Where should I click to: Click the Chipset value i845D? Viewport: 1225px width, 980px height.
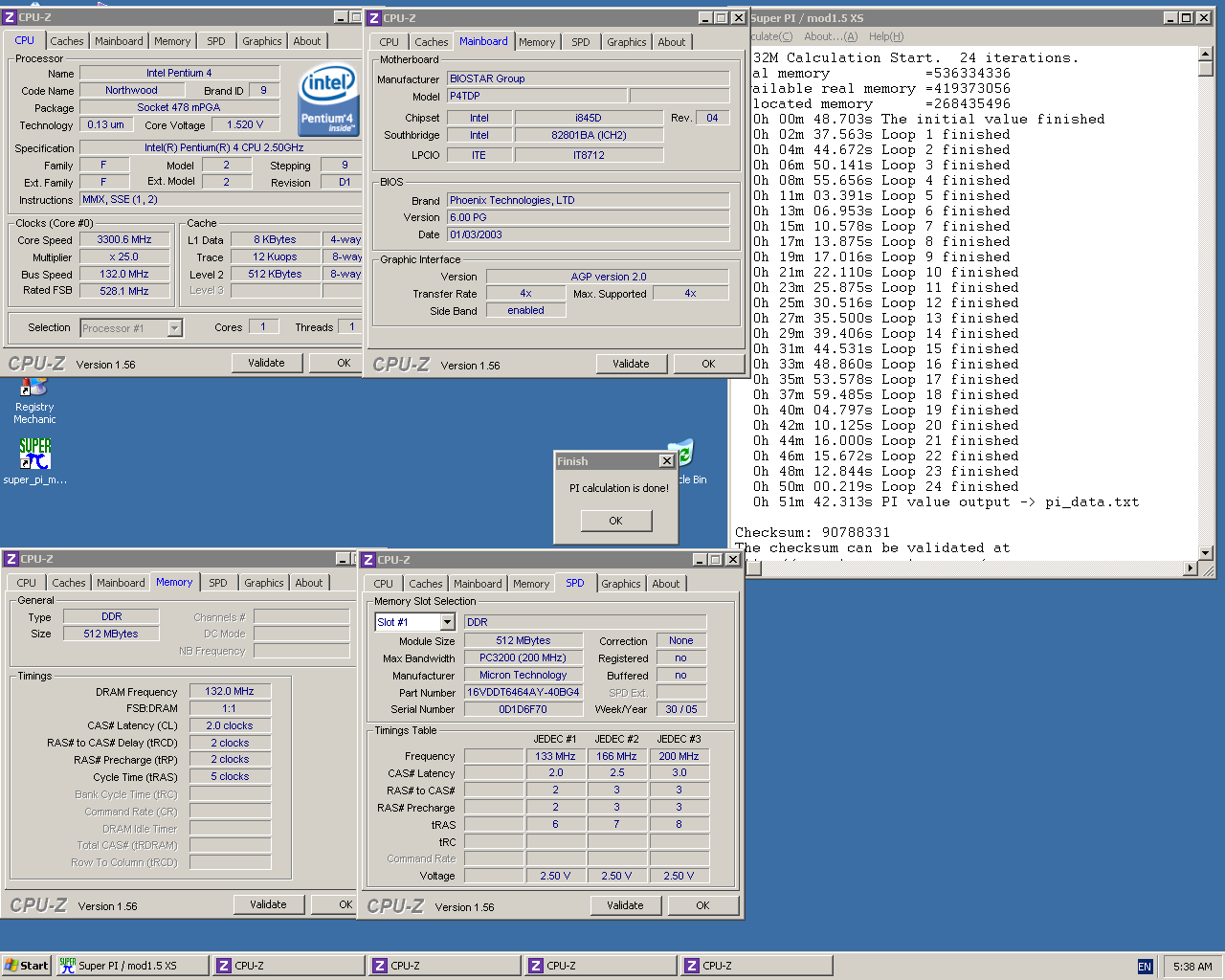589,118
